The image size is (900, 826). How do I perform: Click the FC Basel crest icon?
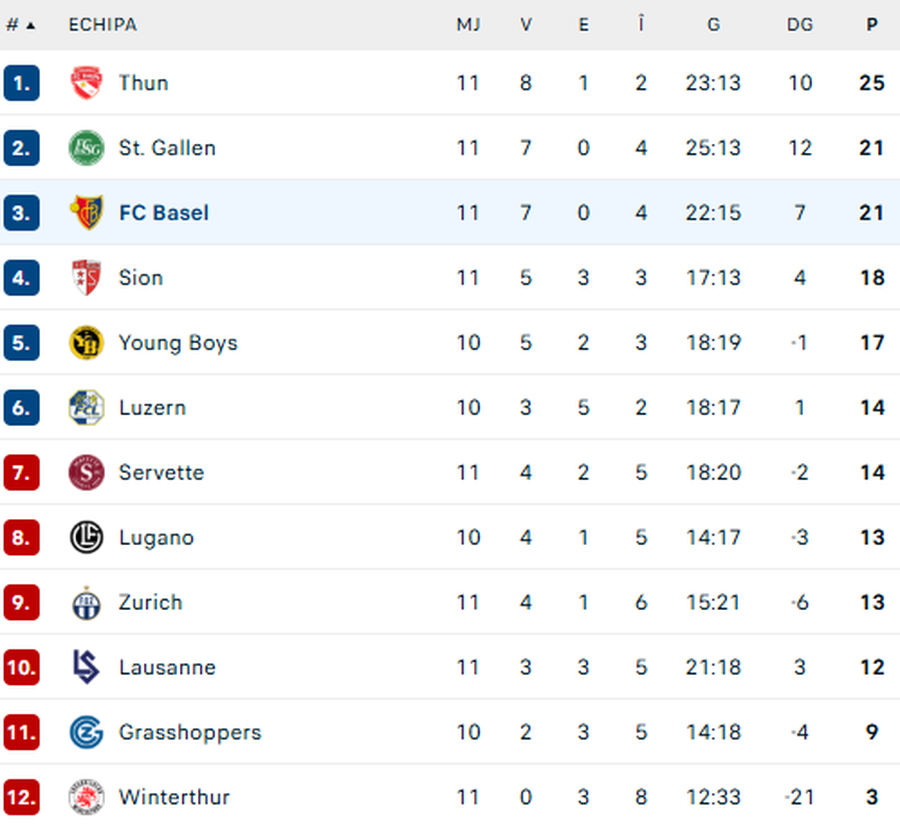[x=86, y=213]
